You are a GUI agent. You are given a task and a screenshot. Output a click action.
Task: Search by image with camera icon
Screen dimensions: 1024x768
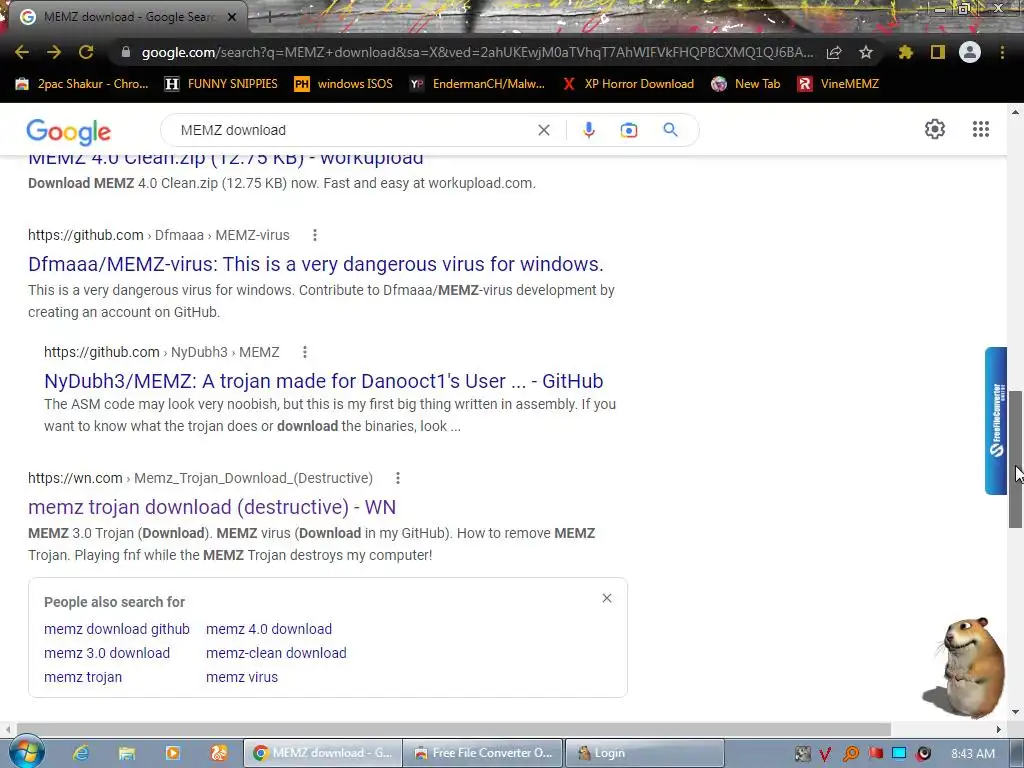click(x=628, y=130)
